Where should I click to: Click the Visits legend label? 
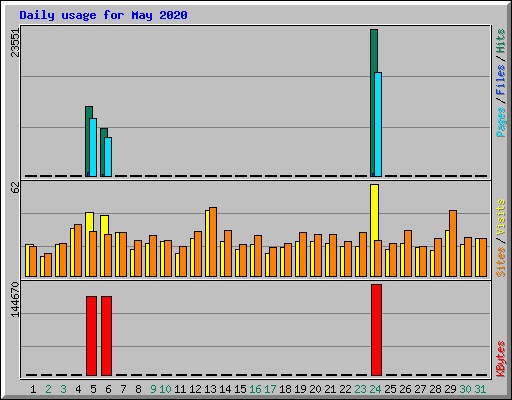point(500,217)
